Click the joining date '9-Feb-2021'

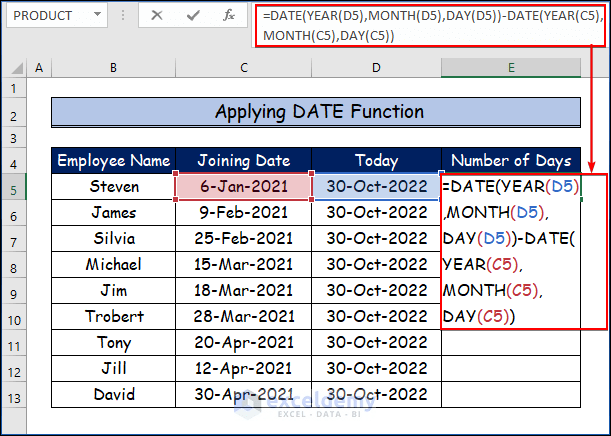pos(244,213)
